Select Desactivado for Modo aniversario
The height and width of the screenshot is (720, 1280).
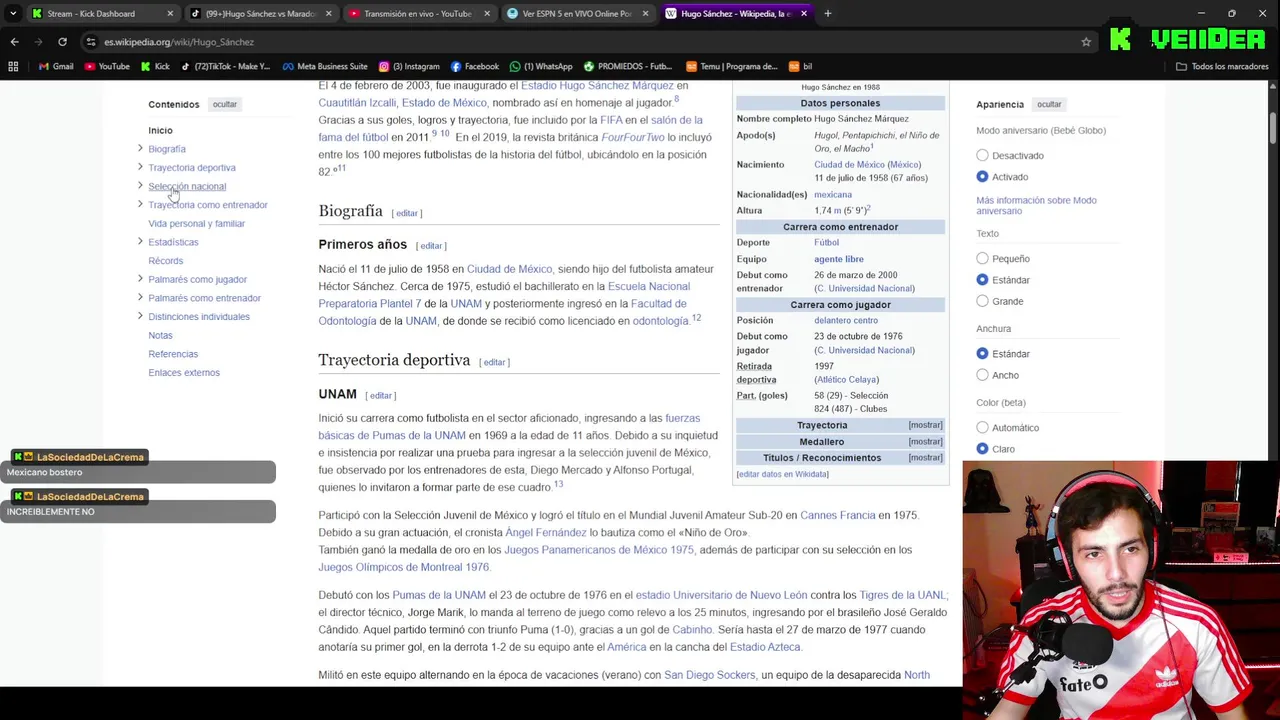(982, 156)
